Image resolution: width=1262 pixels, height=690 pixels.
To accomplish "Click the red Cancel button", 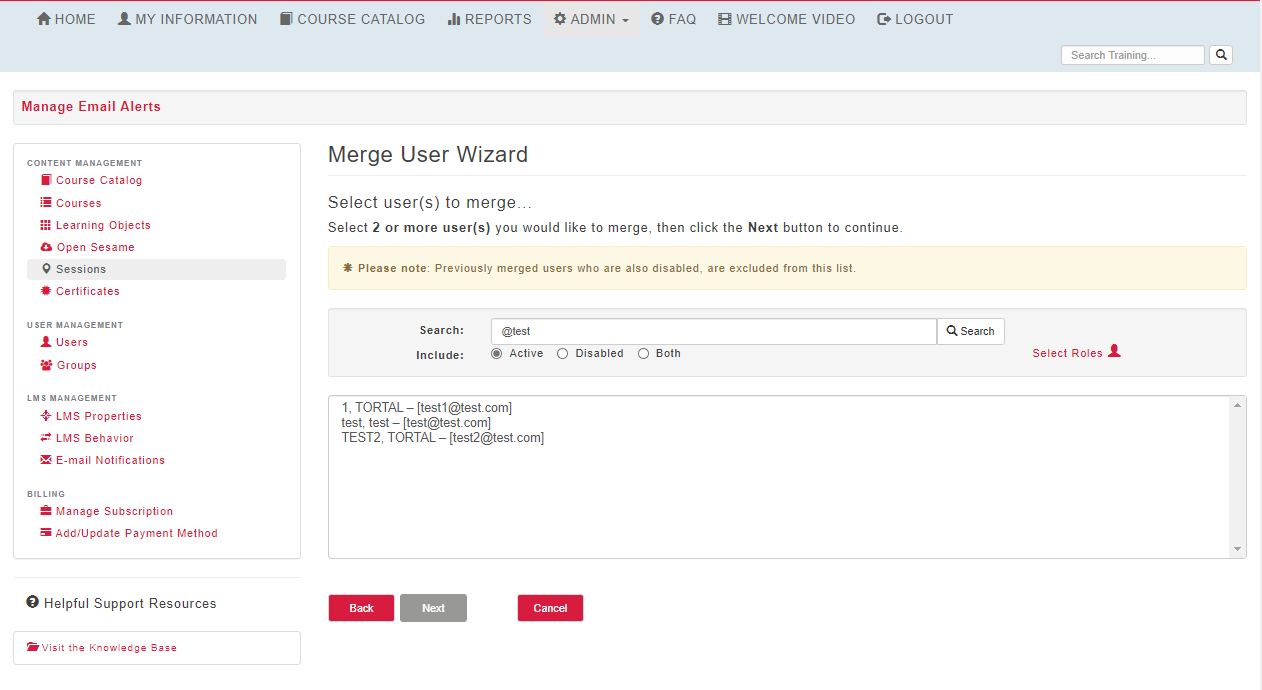I will (550, 608).
